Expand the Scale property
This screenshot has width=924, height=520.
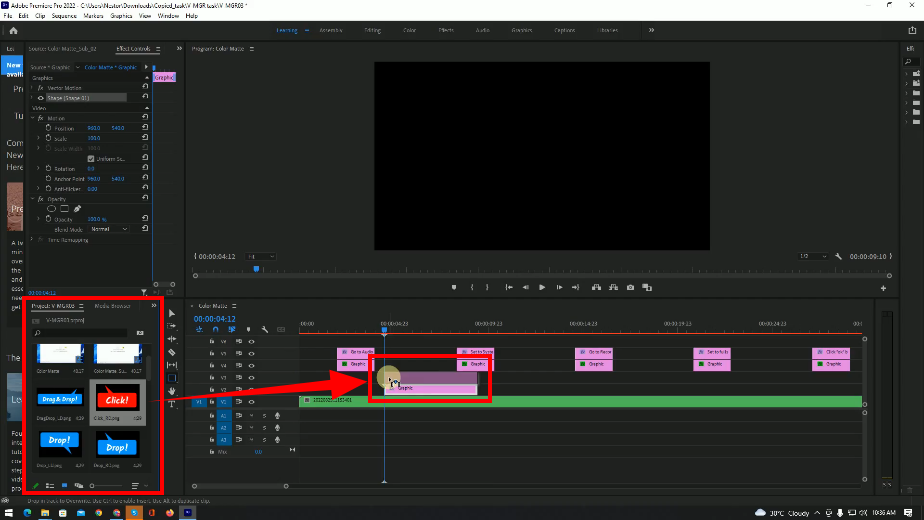point(39,138)
